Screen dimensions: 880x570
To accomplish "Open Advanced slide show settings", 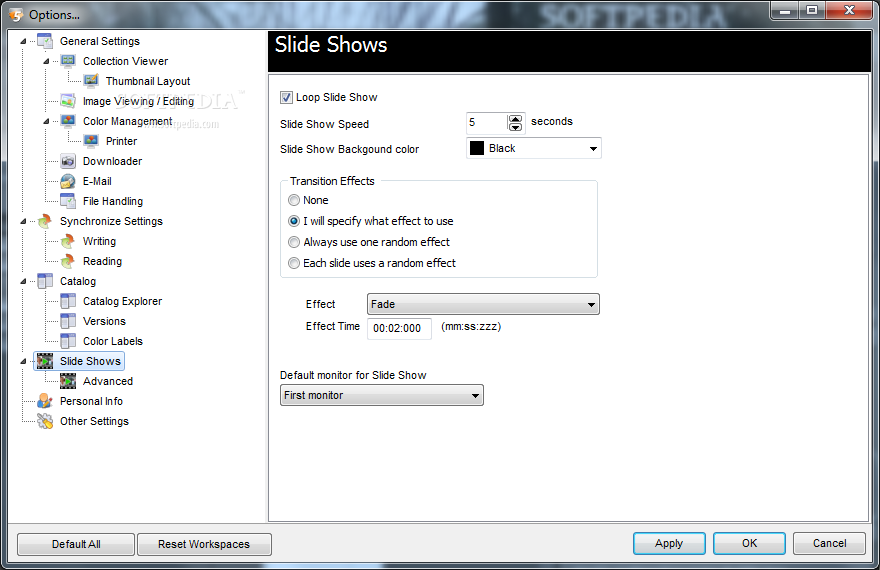I will [x=108, y=381].
